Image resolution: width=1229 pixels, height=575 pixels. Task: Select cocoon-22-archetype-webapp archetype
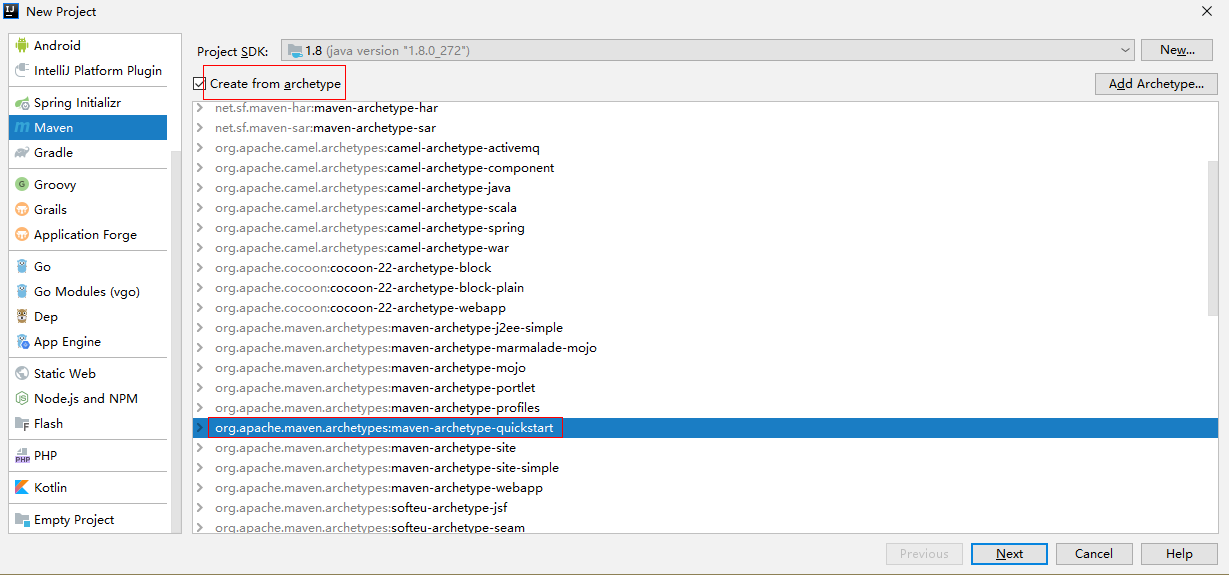pos(705,308)
